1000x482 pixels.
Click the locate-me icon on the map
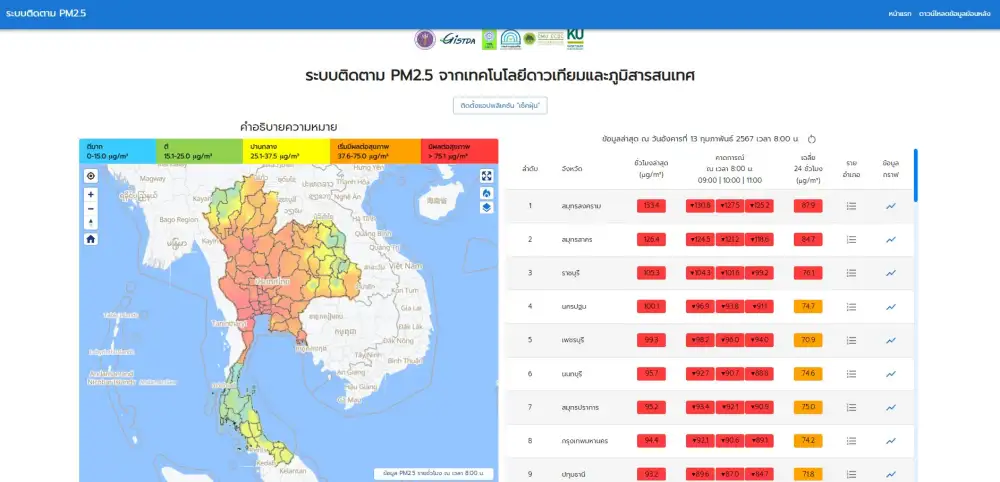[90, 175]
